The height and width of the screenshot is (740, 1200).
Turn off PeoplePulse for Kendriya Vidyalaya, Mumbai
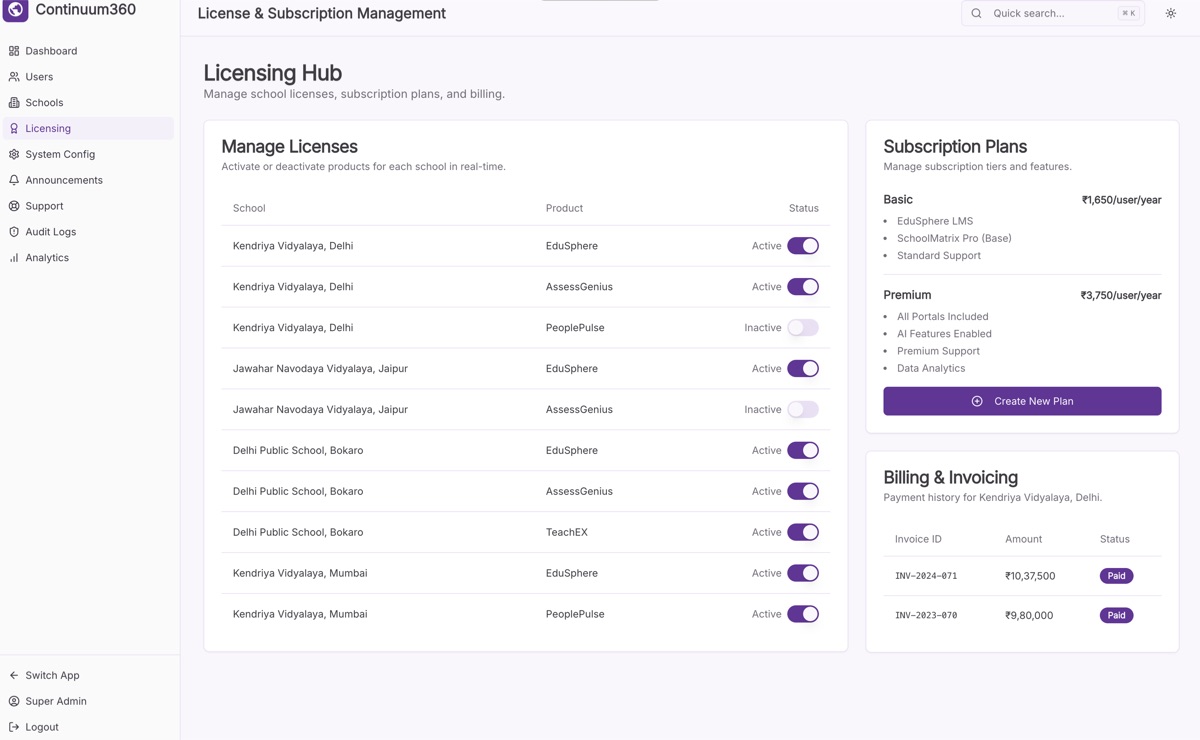pyautogui.click(x=803, y=615)
